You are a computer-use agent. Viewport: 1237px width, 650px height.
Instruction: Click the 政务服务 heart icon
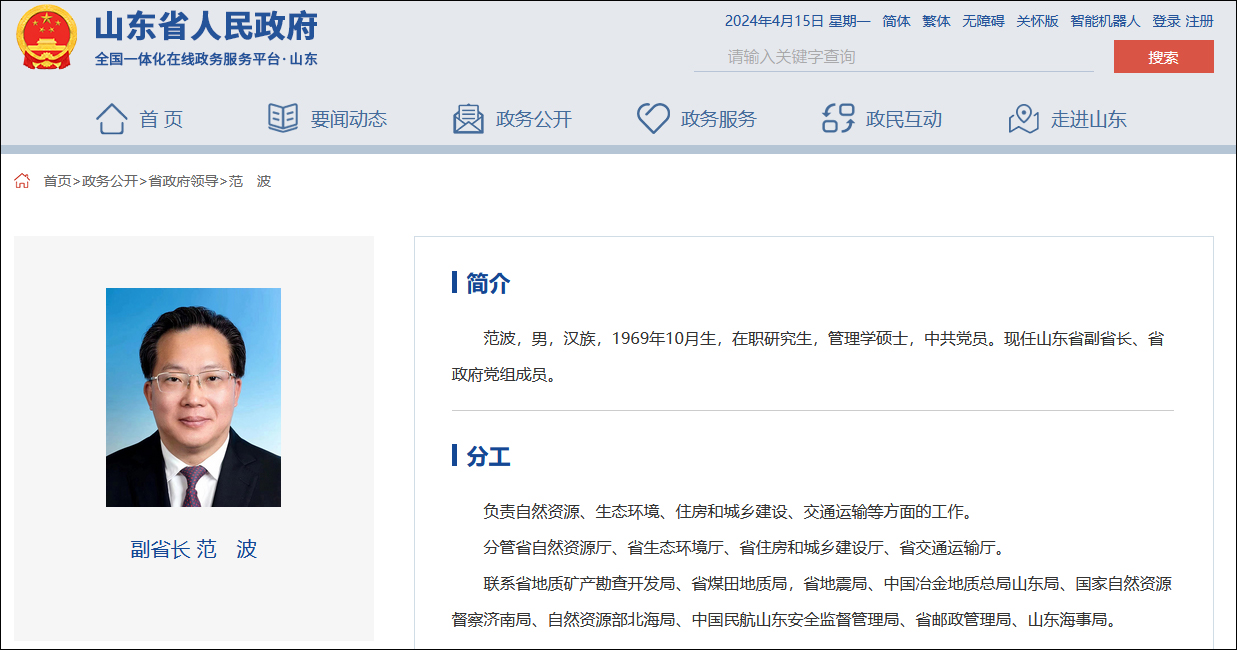click(653, 119)
